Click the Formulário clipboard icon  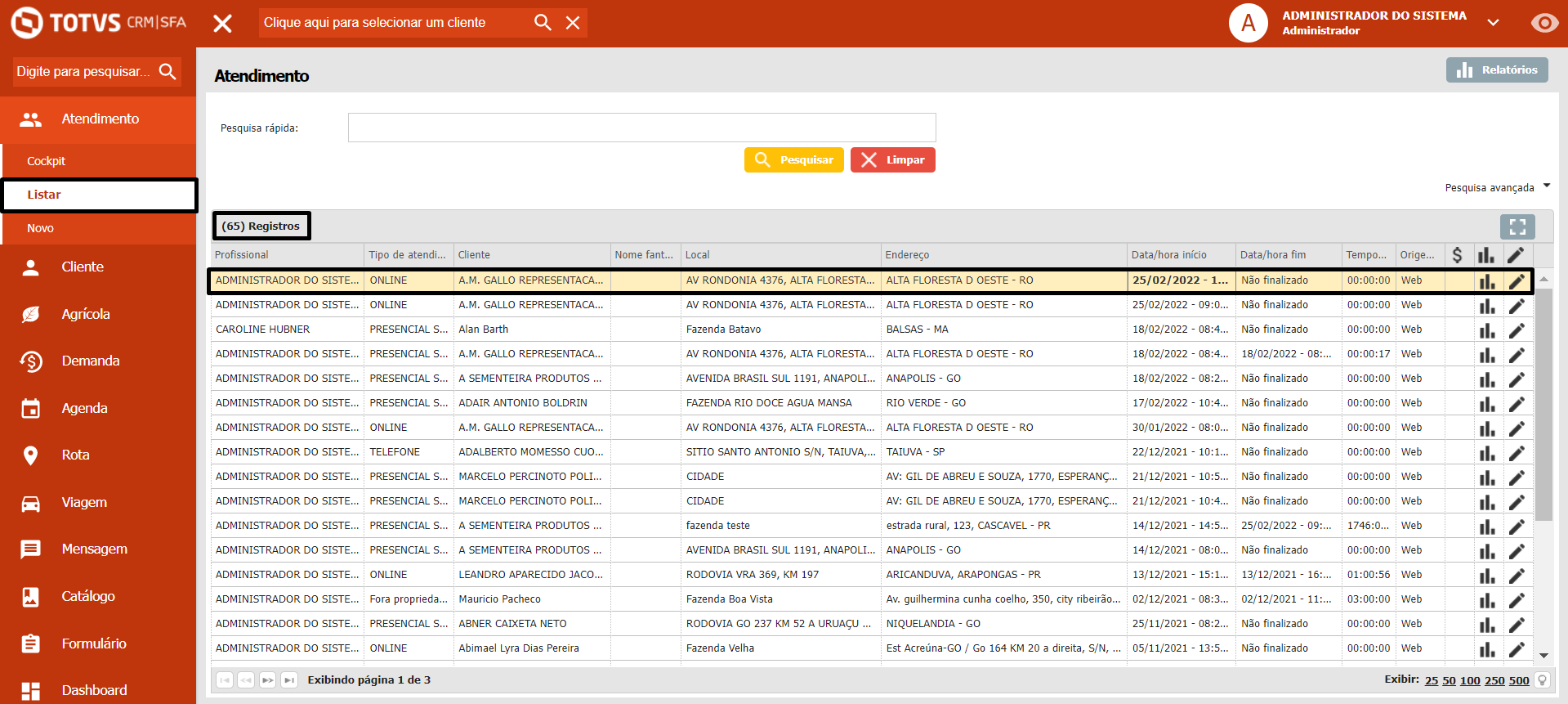[31, 643]
